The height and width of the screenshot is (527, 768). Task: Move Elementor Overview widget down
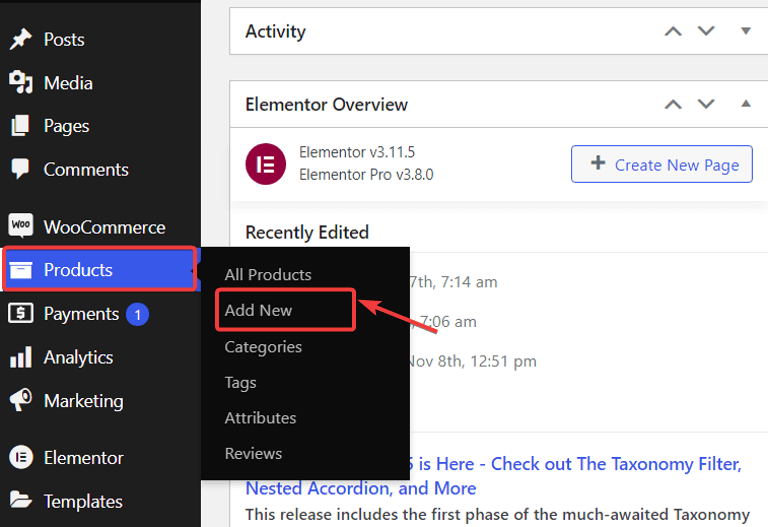706,104
